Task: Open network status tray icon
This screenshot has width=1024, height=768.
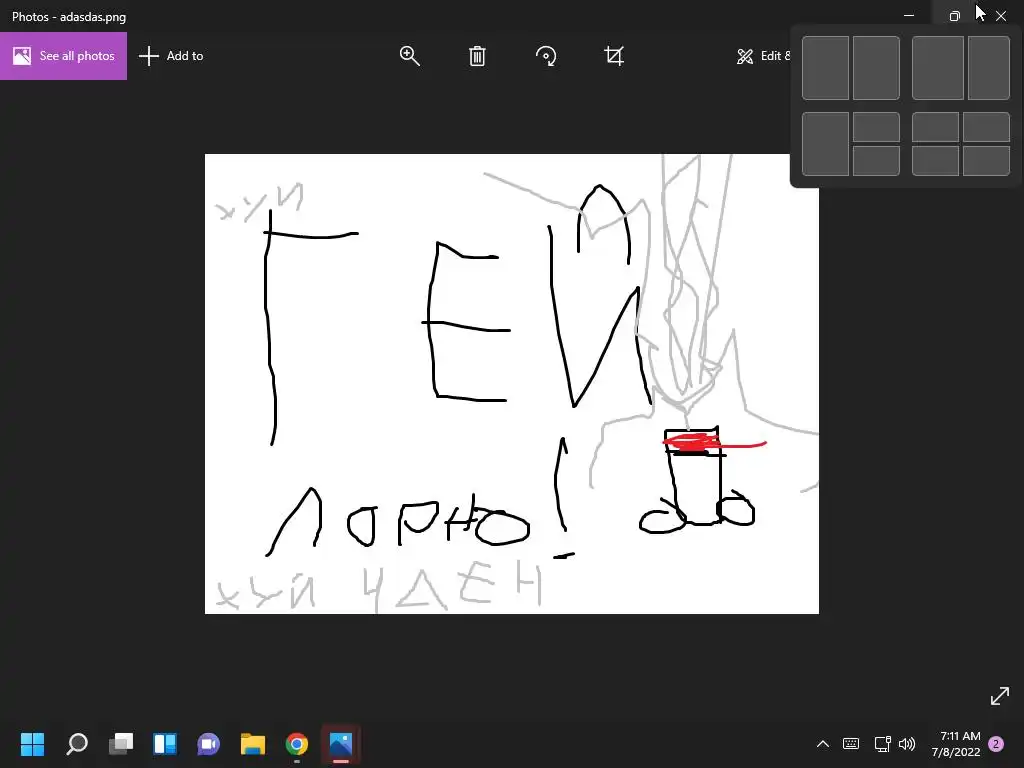Action: 882,744
